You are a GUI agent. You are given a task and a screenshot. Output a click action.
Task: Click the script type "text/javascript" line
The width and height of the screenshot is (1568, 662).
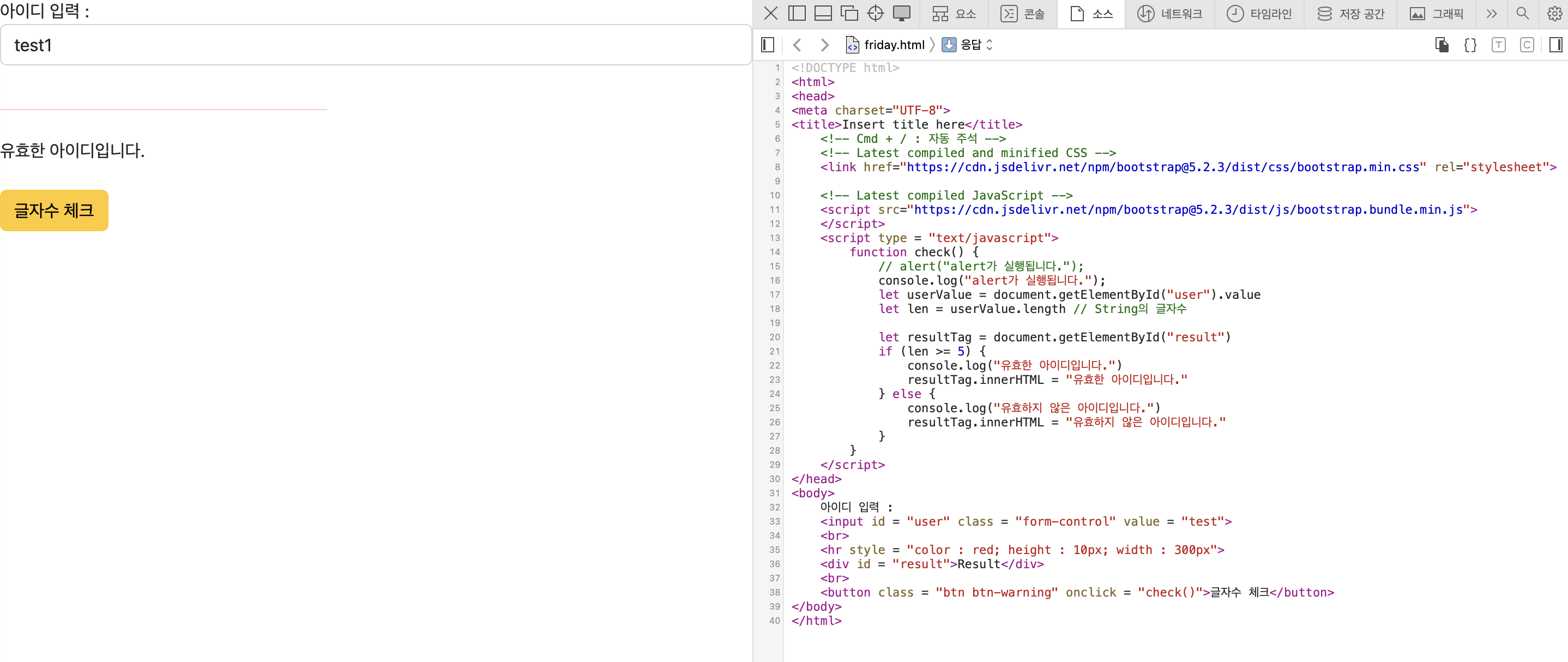939,238
